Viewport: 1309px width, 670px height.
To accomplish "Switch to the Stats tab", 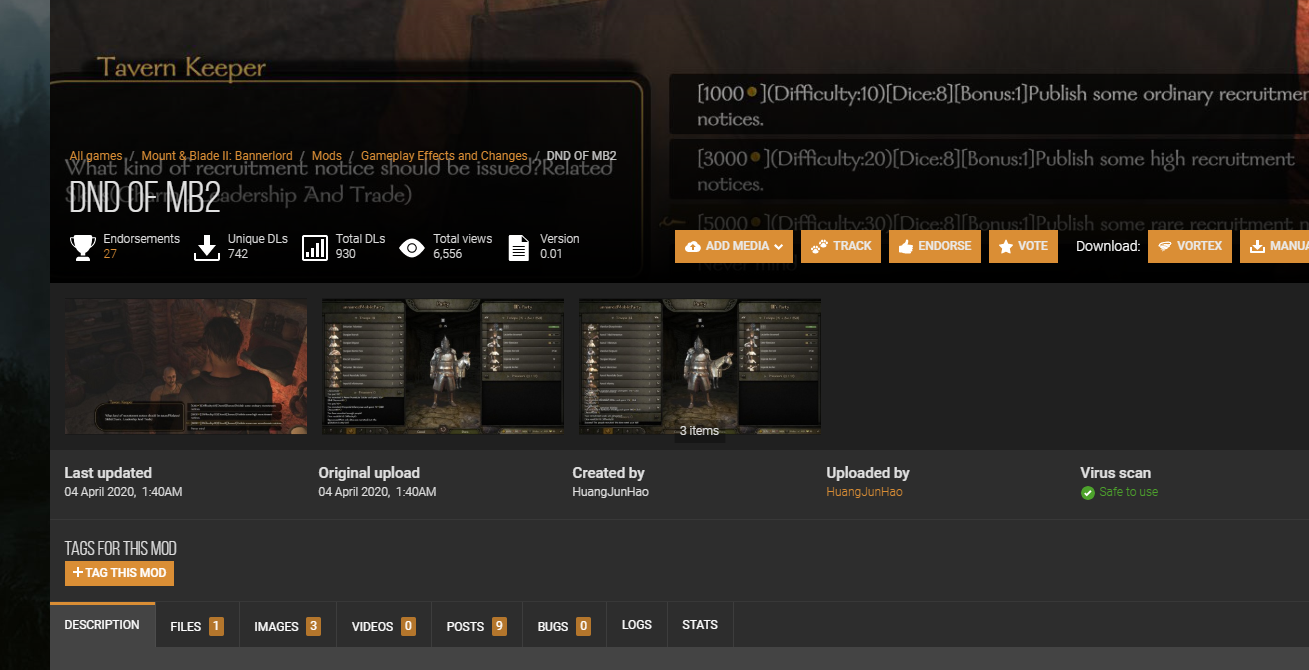I will point(700,625).
